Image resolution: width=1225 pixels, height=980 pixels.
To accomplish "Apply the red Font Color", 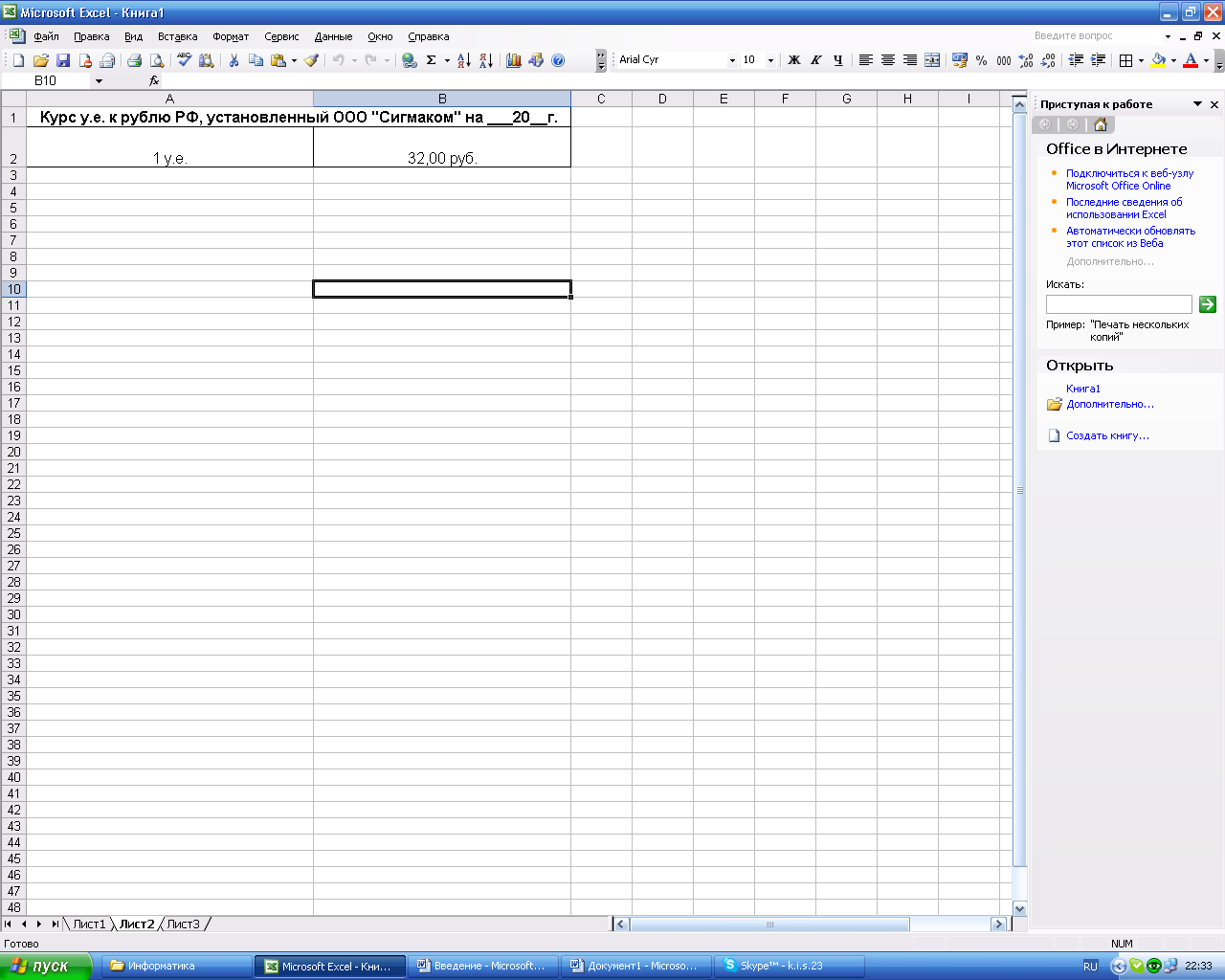I will pos(1191,60).
